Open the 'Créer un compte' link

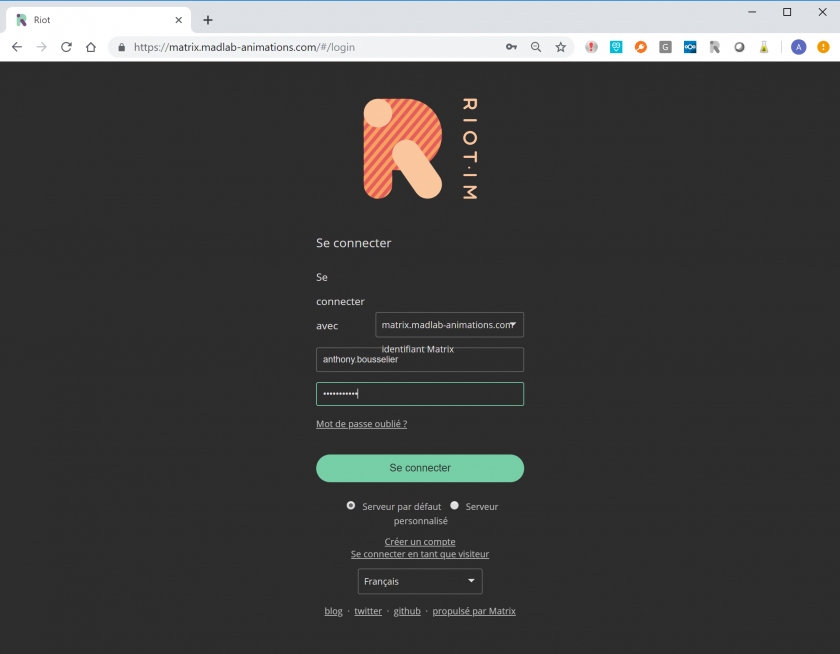click(x=420, y=542)
